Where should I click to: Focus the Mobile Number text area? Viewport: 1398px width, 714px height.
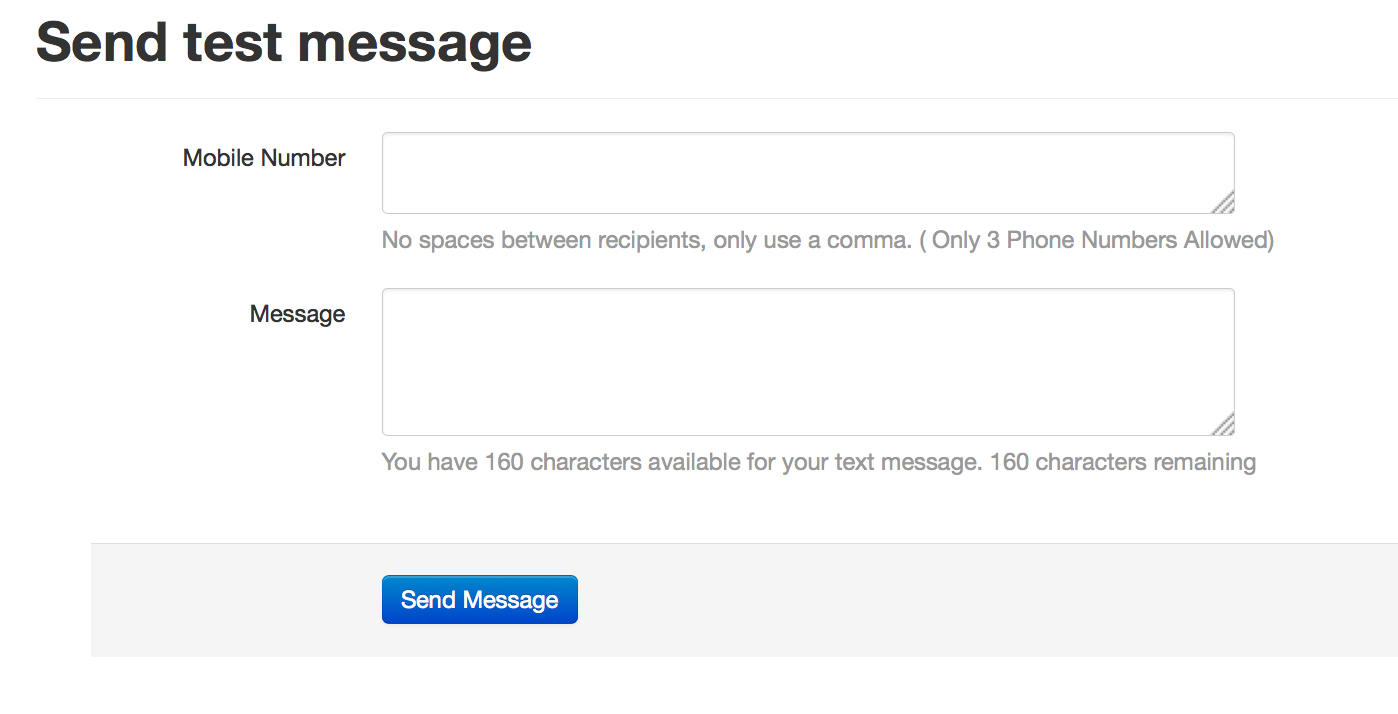pos(808,173)
